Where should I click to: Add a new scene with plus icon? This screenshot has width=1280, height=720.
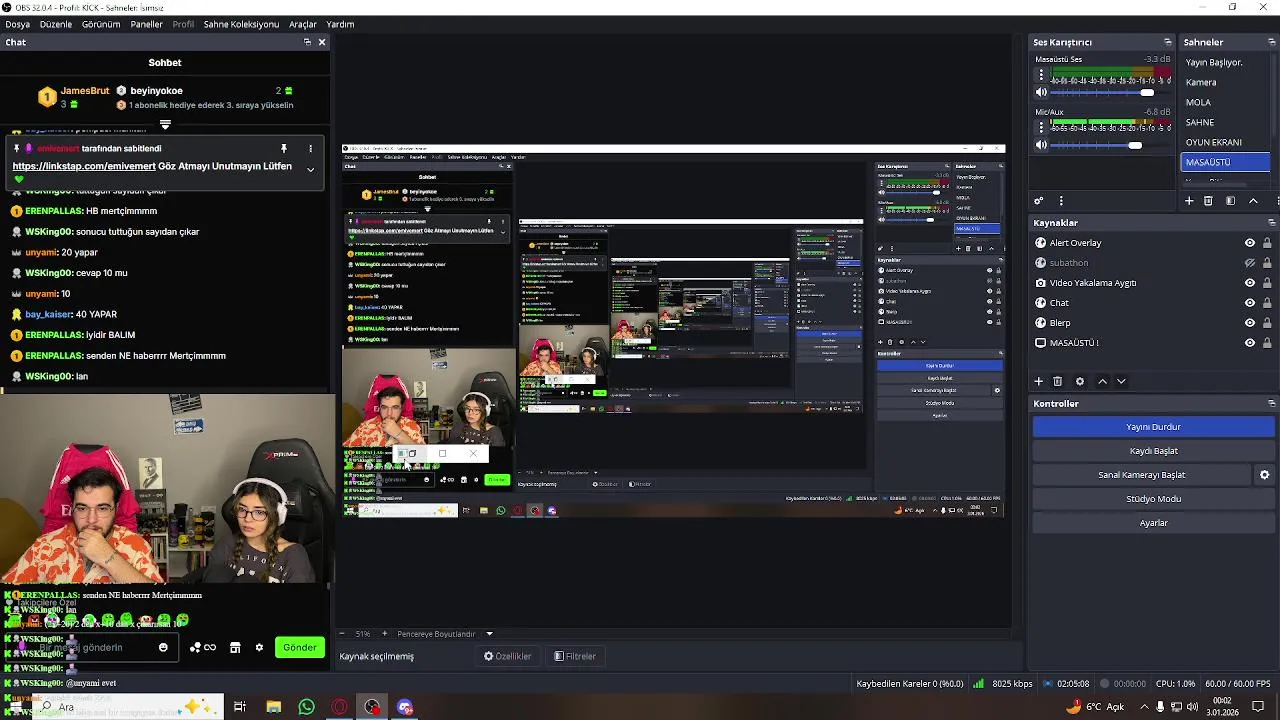click(1189, 201)
